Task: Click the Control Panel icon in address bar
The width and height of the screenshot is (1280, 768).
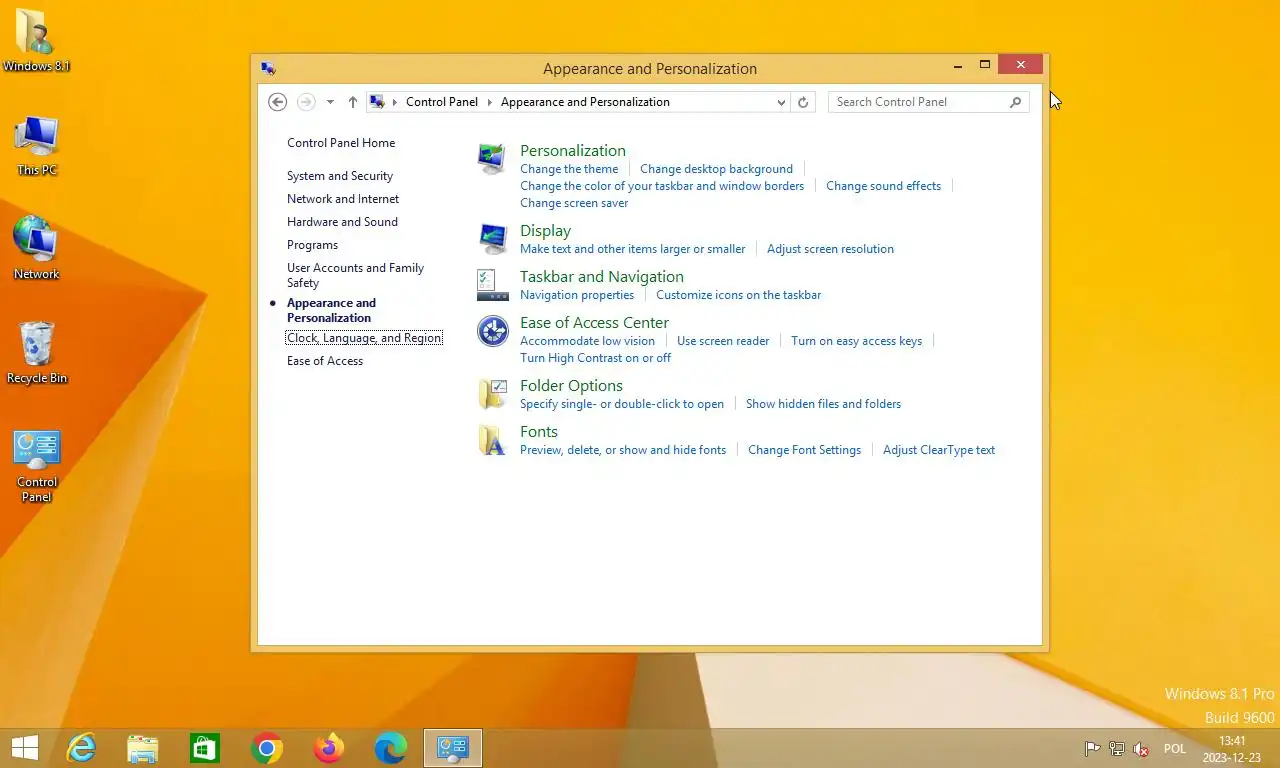Action: click(377, 102)
